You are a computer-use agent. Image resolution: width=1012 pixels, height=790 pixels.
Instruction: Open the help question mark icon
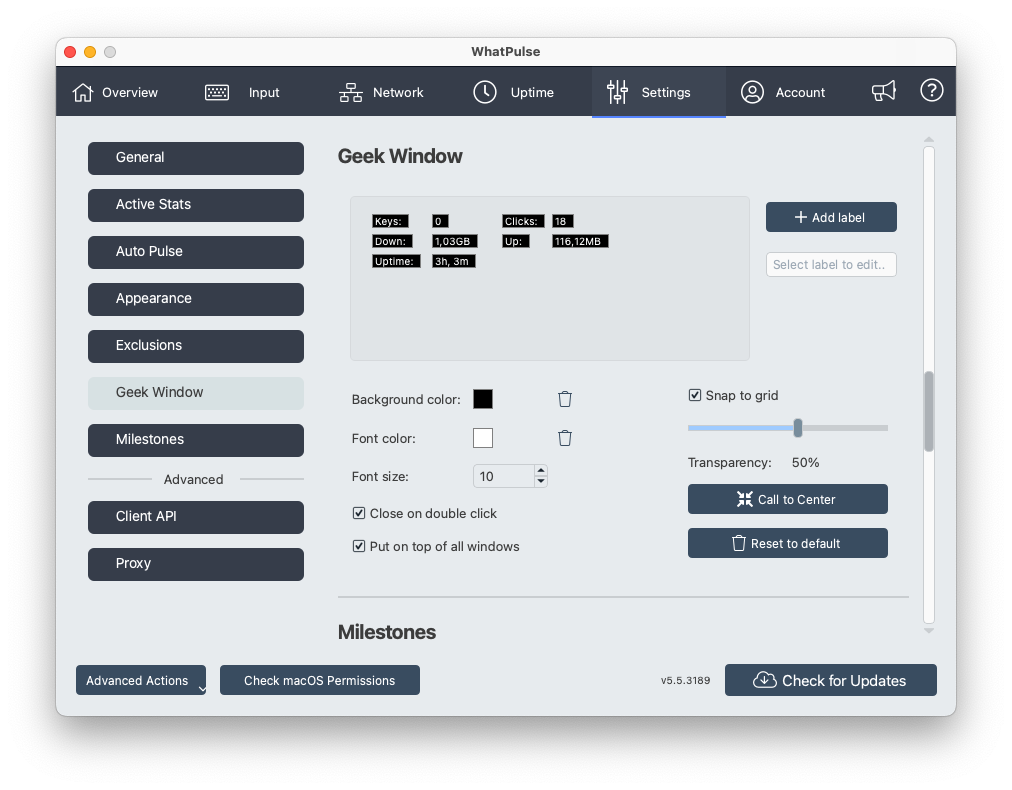pos(931,90)
